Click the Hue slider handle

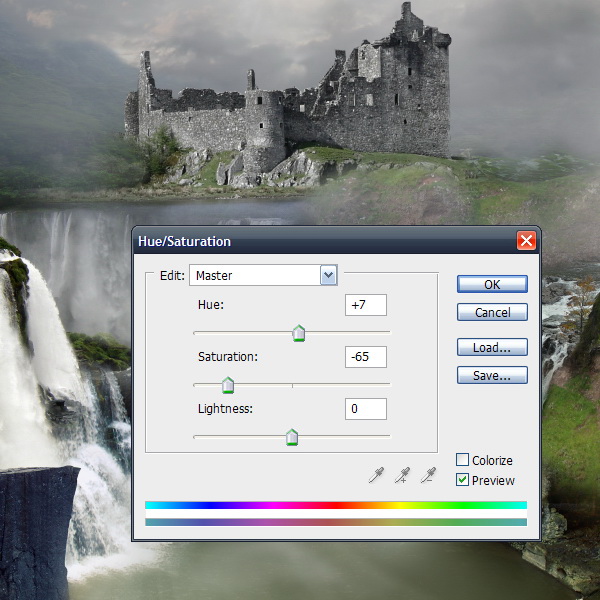click(x=298, y=334)
